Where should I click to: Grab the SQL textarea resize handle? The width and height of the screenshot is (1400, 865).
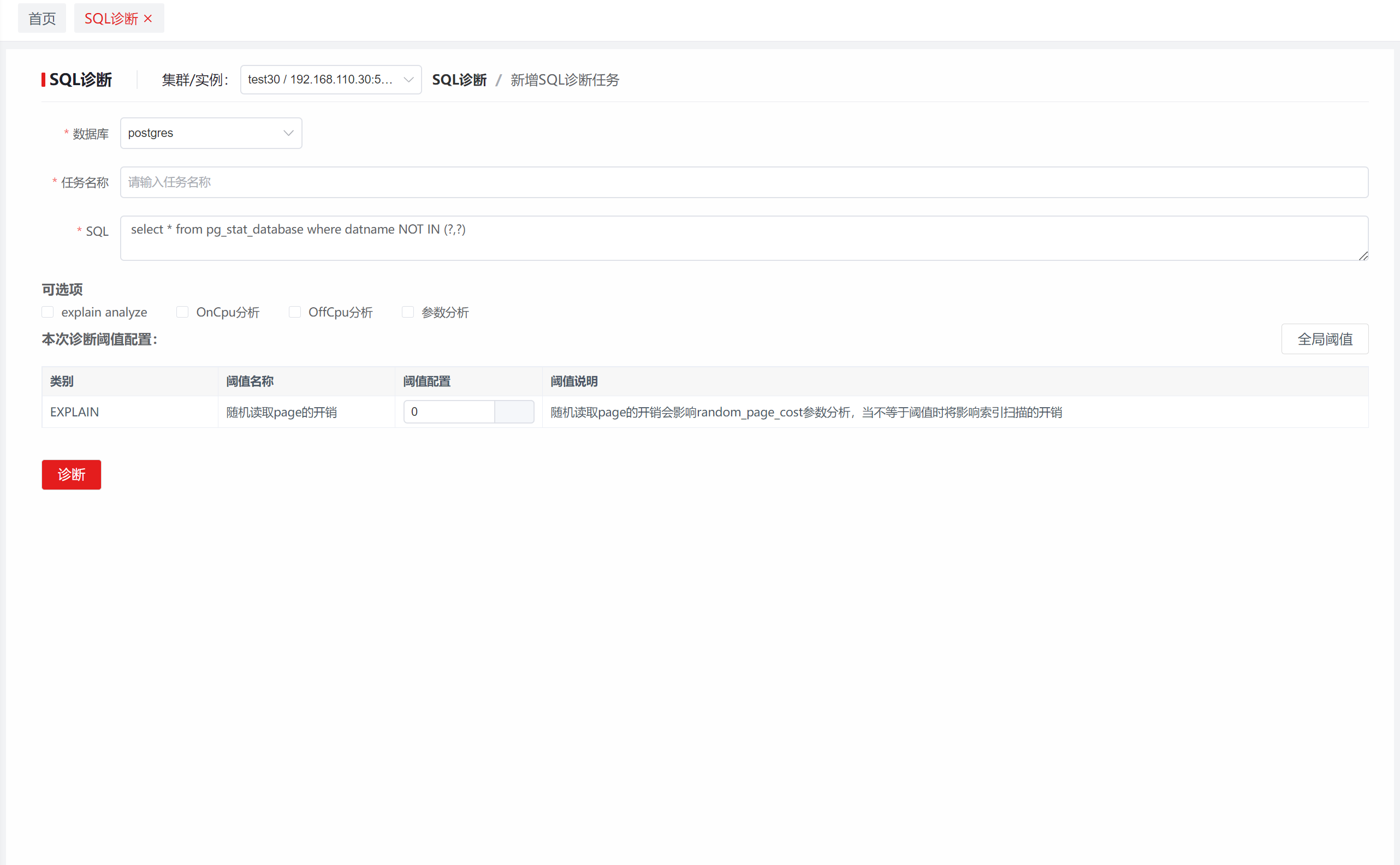click(1363, 256)
